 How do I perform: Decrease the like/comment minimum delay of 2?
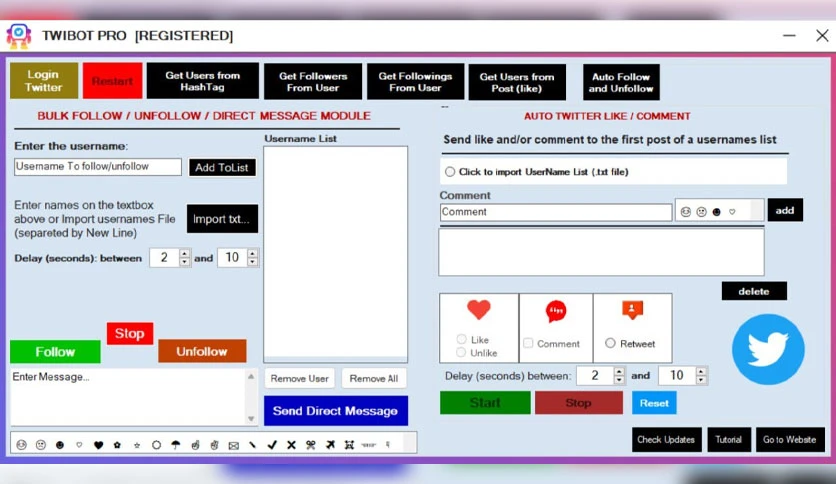(619, 380)
